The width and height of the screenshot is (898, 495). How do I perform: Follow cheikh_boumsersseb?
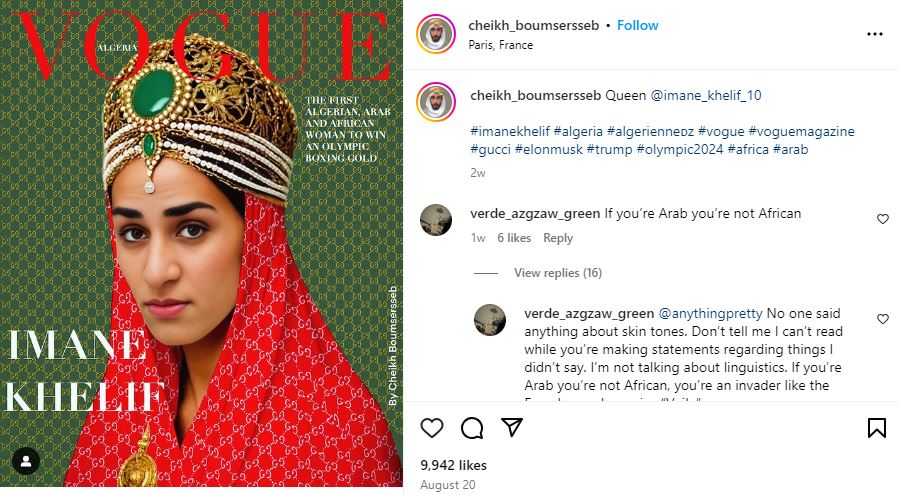(x=637, y=25)
